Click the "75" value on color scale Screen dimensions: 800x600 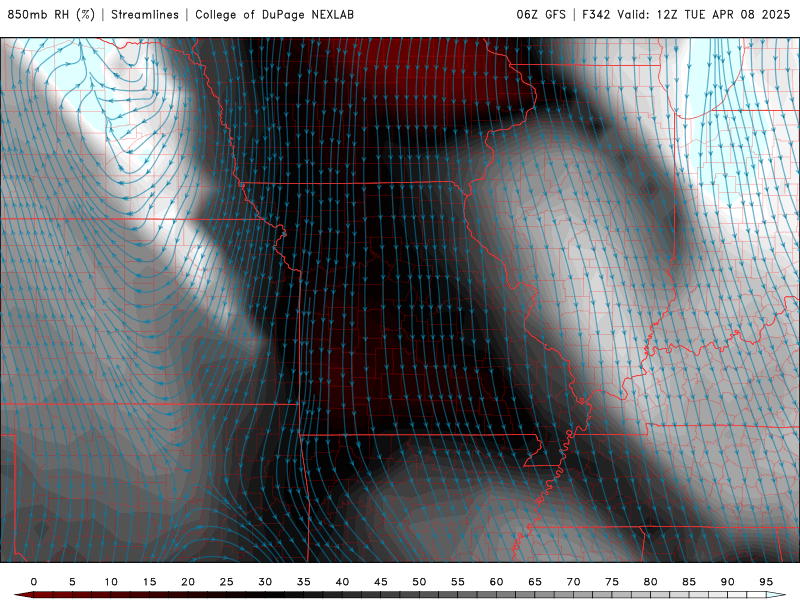click(612, 582)
